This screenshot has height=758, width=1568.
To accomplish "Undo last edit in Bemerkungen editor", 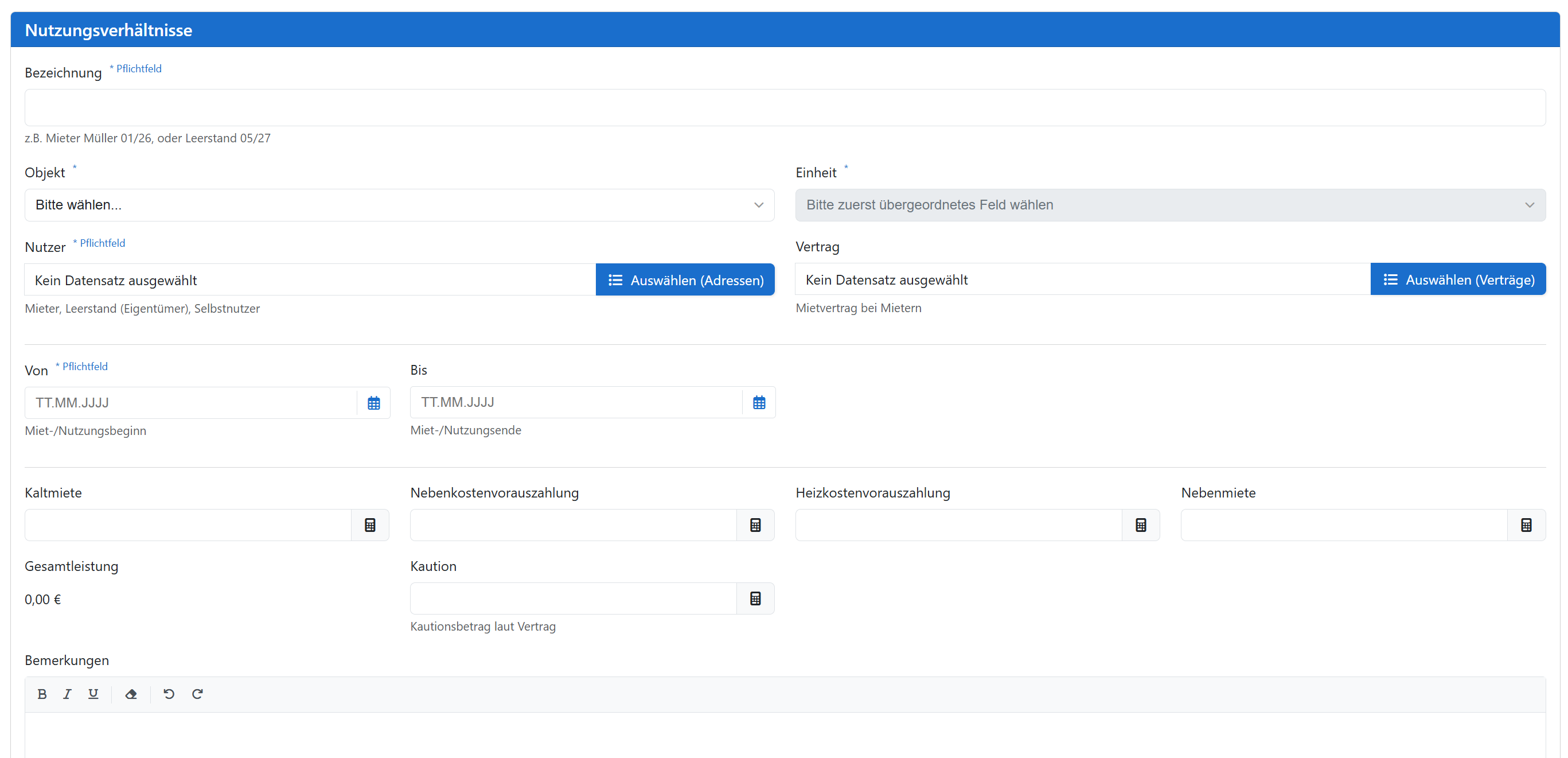I will point(169,694).
